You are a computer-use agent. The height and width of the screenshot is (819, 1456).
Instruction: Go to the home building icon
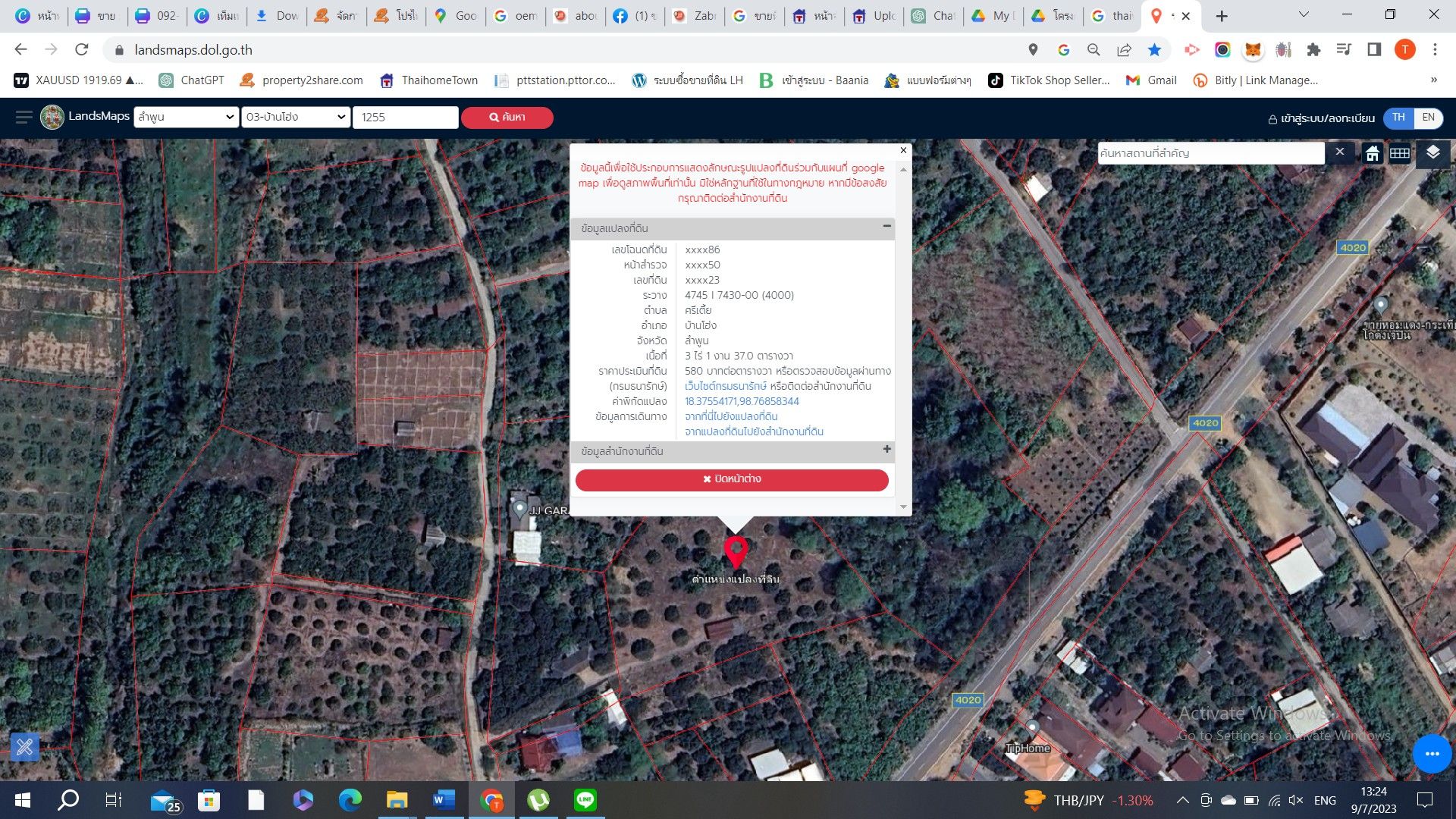click(x=1373, y=154)
